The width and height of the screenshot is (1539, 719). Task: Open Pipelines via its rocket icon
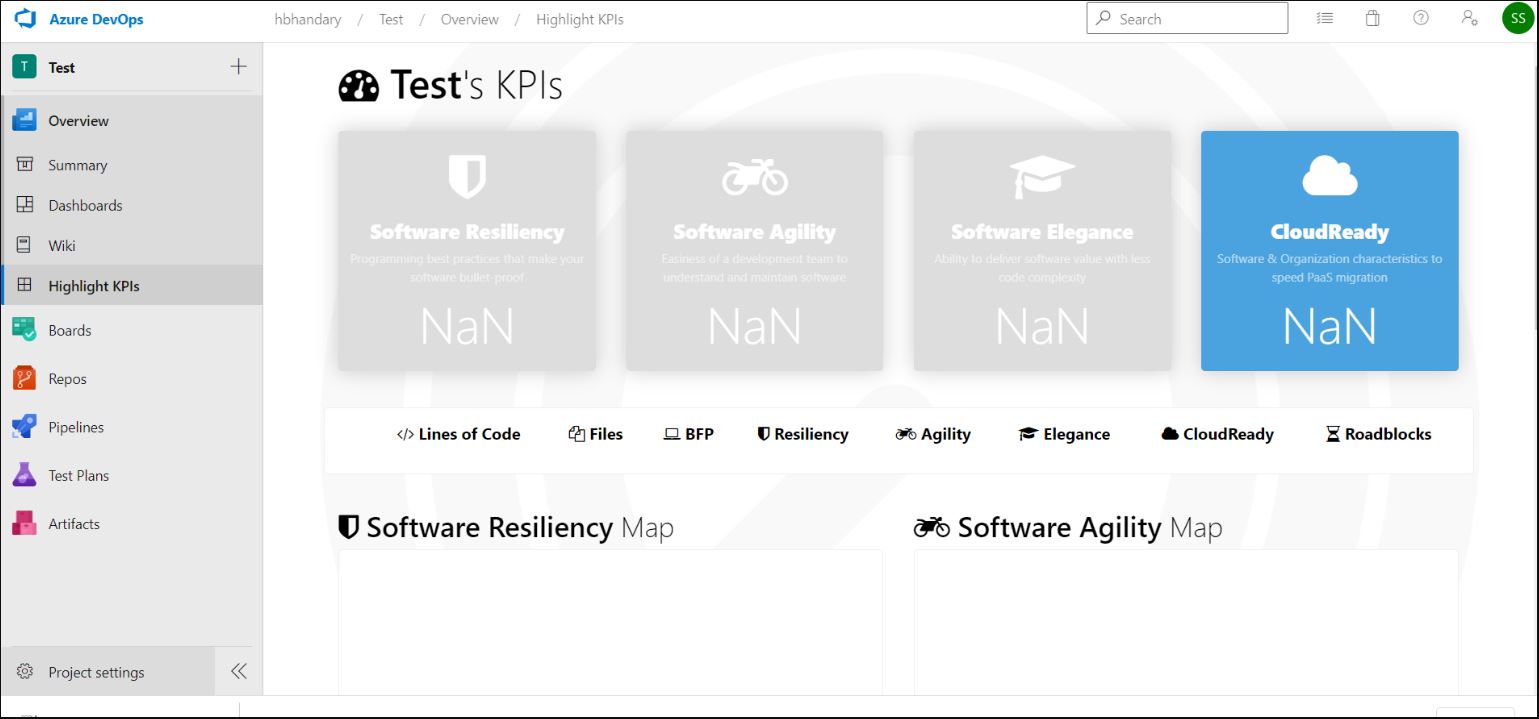tap(24, 427)
